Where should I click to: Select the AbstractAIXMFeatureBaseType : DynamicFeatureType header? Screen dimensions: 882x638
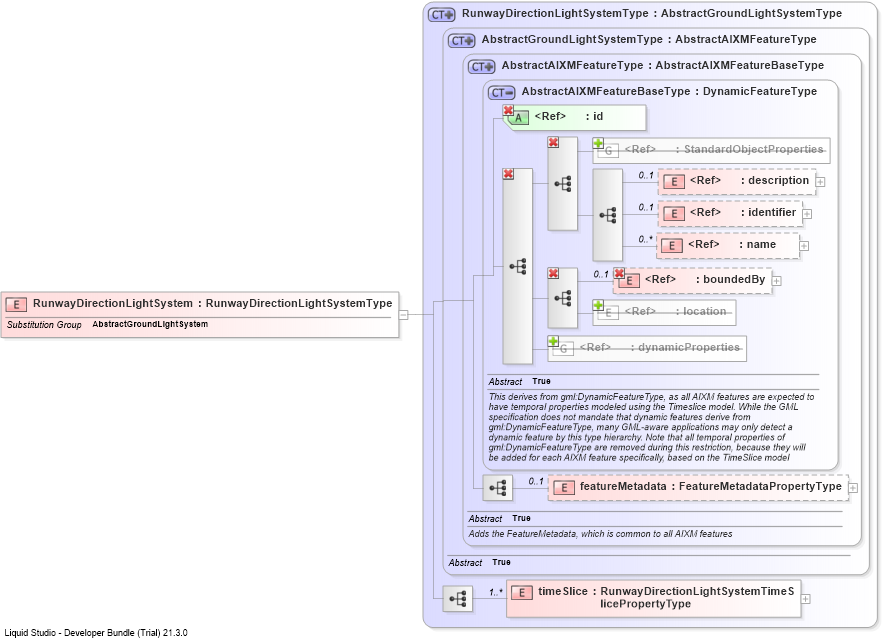click(669, 92)
